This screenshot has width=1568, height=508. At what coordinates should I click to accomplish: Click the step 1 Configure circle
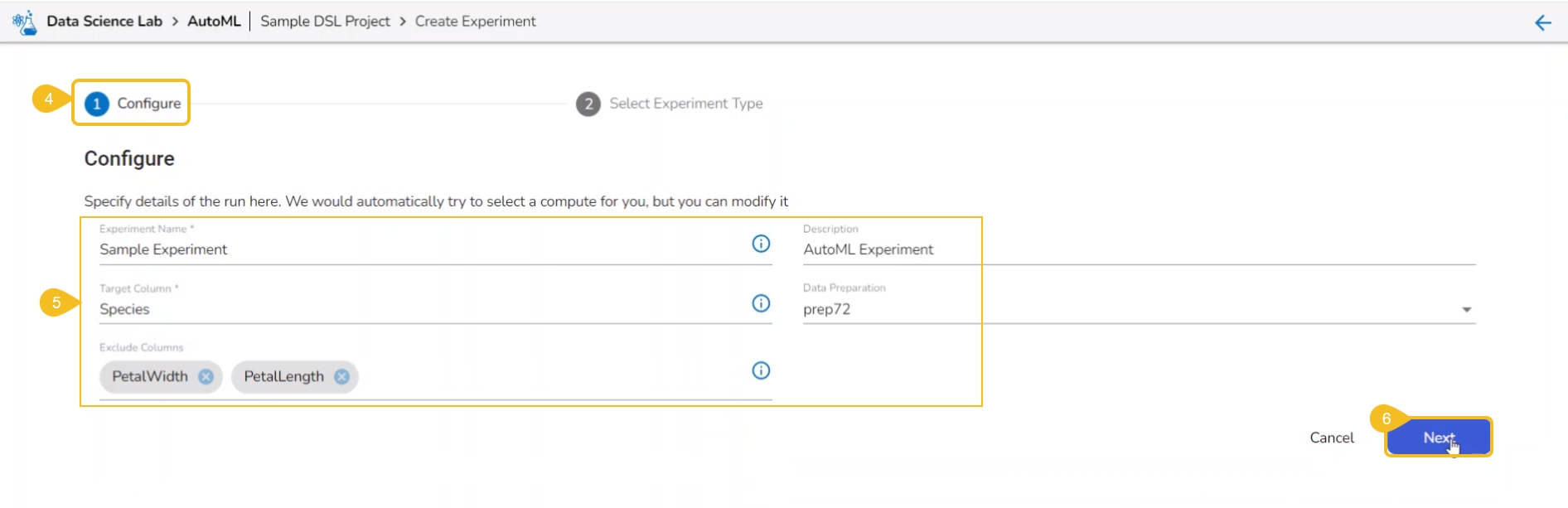pos(97,104)
